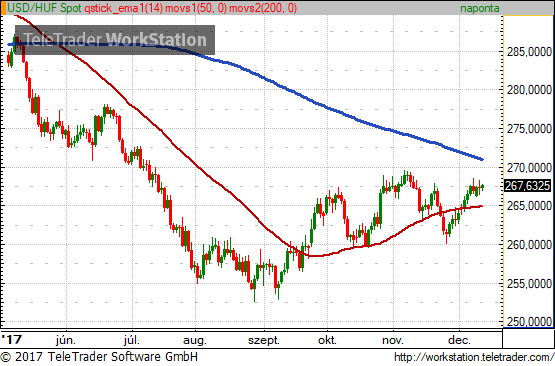Click the 'aug.' month label
555x366 pixels.
pyautogui.click(x=195, y=341)
